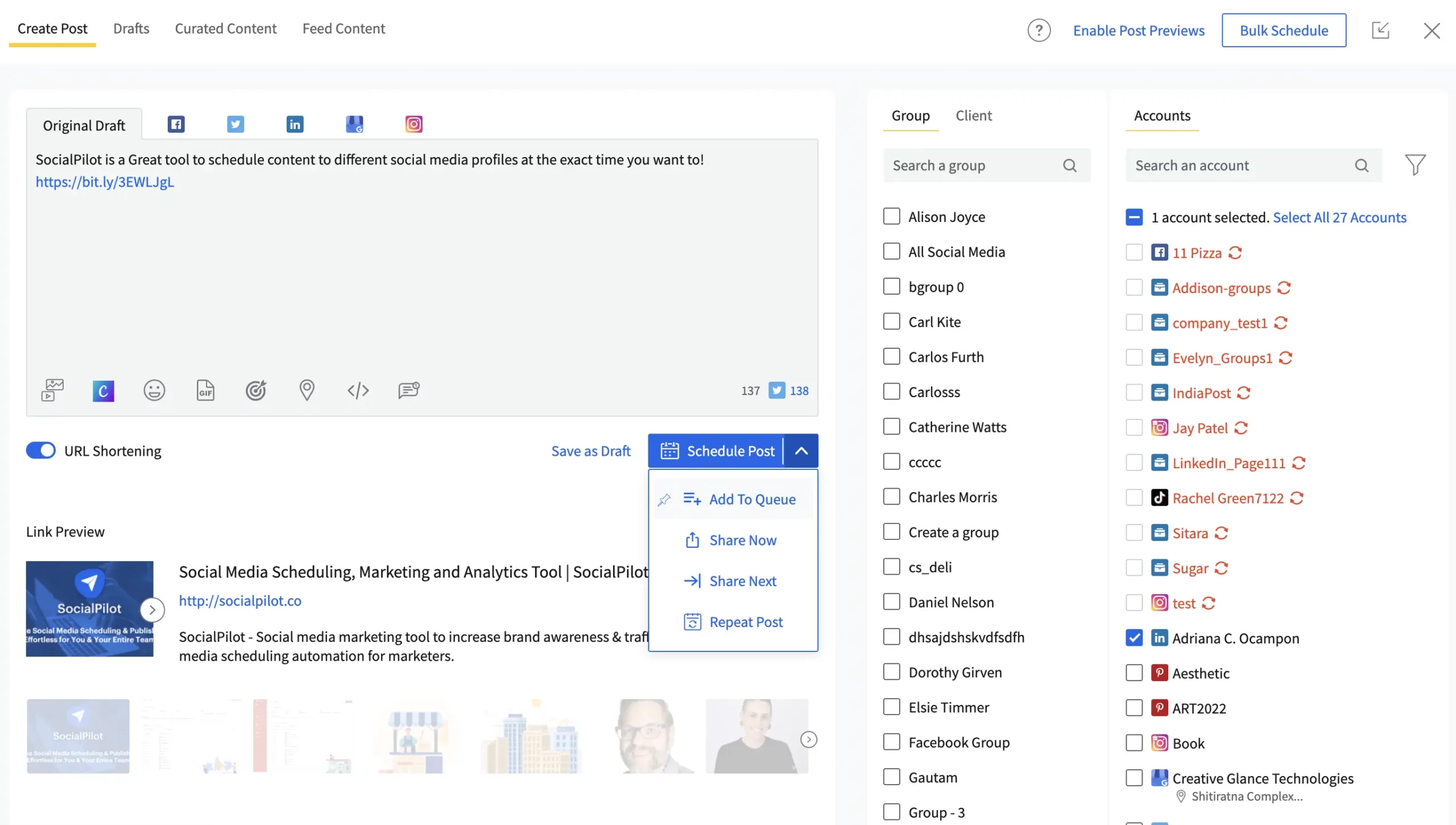Click Select All 27 Accounts link
Image resolution: width=1456 pixels, height=825 pixels.
pos(1339,217)
